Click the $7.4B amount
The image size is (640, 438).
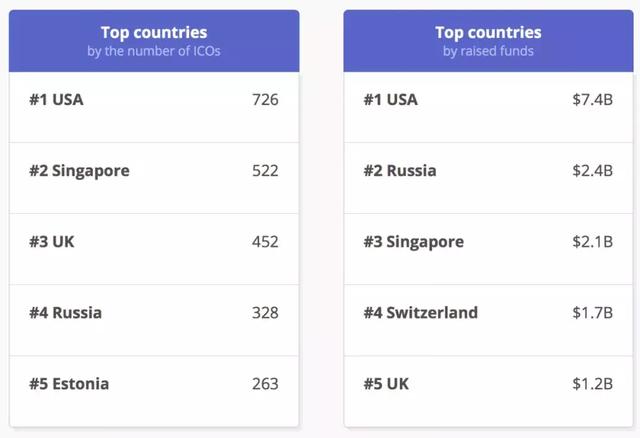click(592, 100)
